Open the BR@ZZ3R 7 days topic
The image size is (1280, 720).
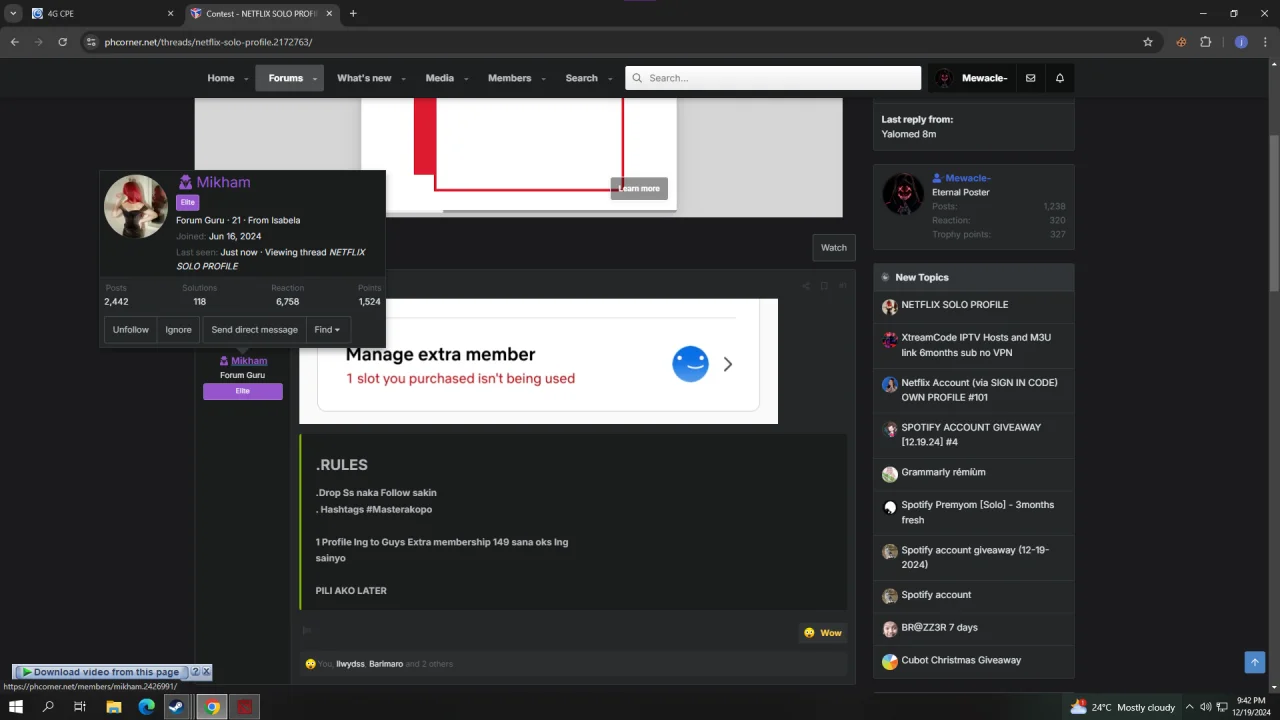939,627
